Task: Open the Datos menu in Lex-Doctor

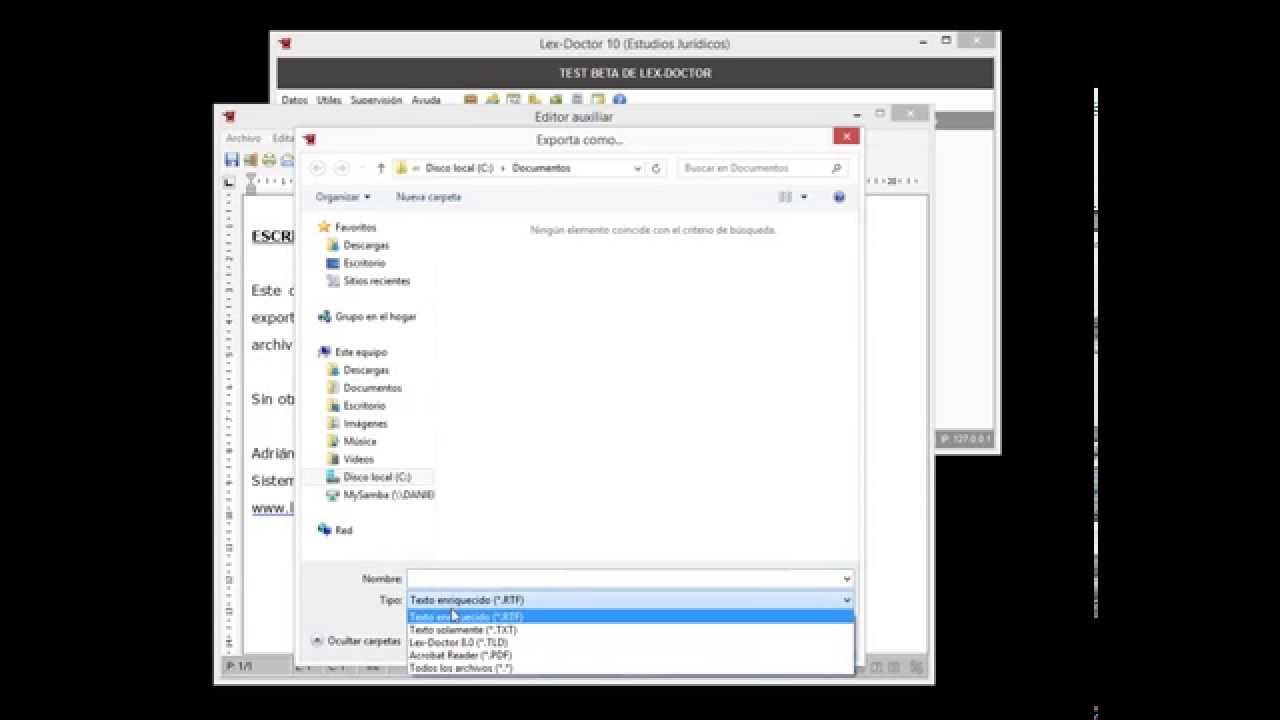Action: point(294,100)
